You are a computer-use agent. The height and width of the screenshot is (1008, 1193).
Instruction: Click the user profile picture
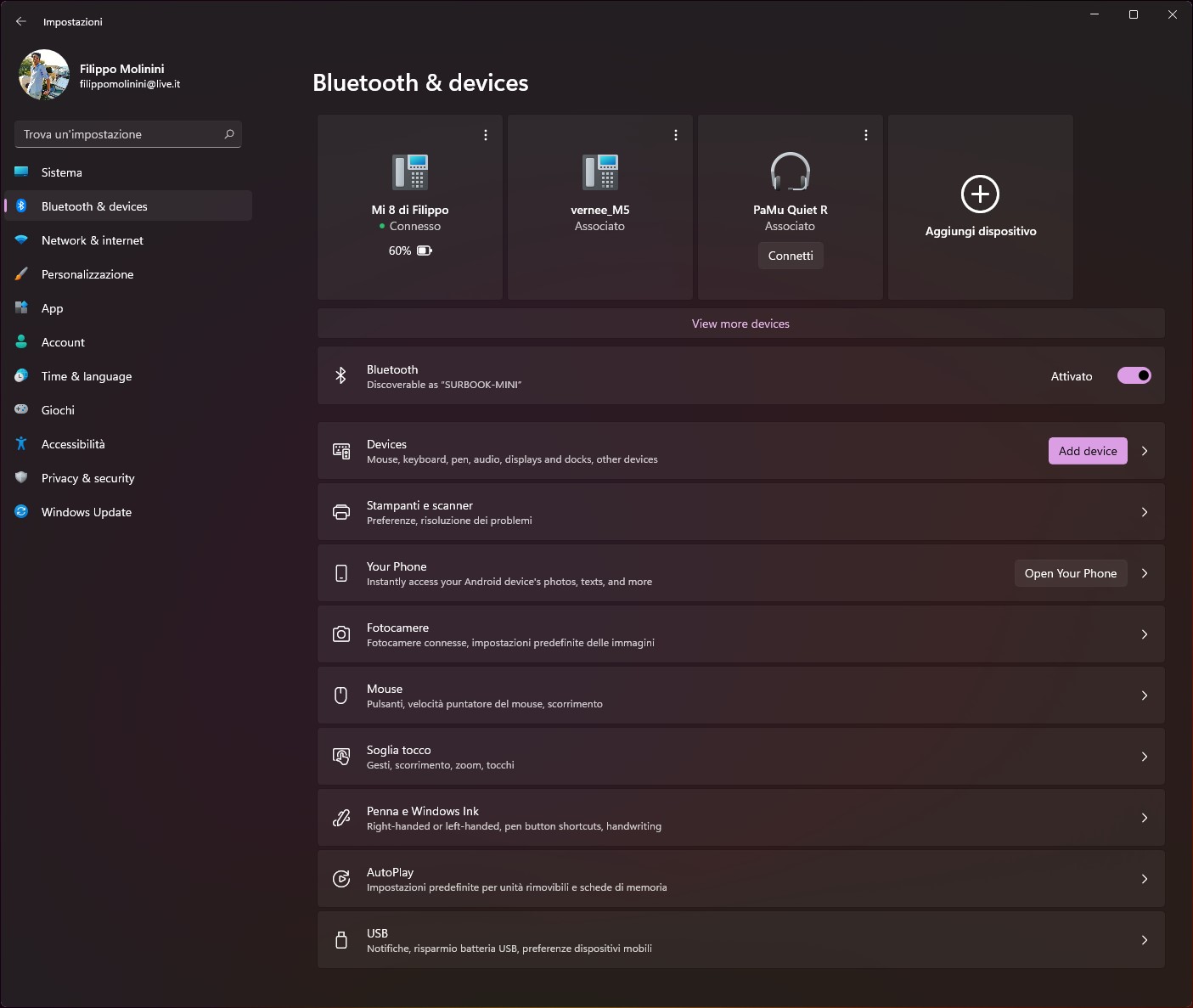pyautogui.click(x=44, y=75)
